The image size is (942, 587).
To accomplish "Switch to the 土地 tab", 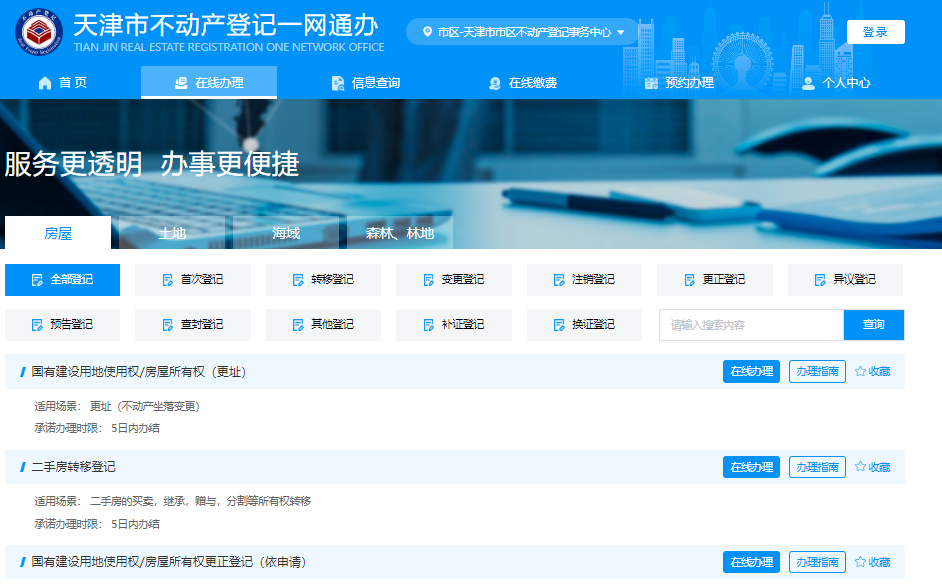I will point(172,233).
